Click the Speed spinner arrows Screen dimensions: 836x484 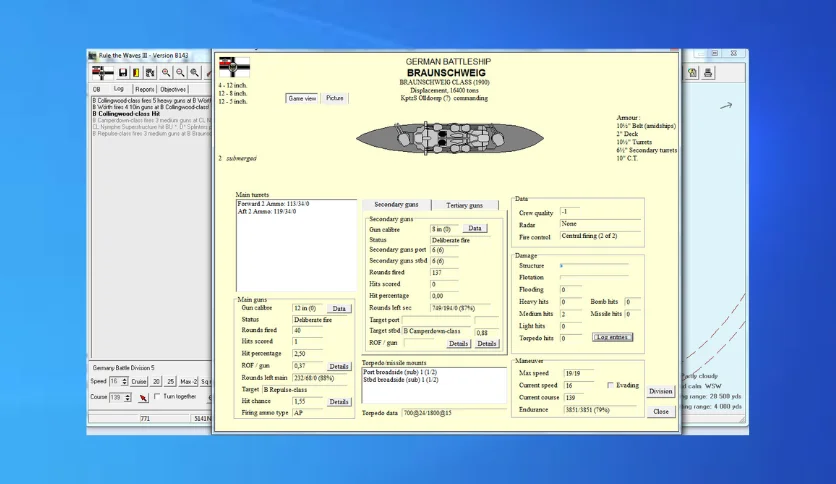(124, 382)
